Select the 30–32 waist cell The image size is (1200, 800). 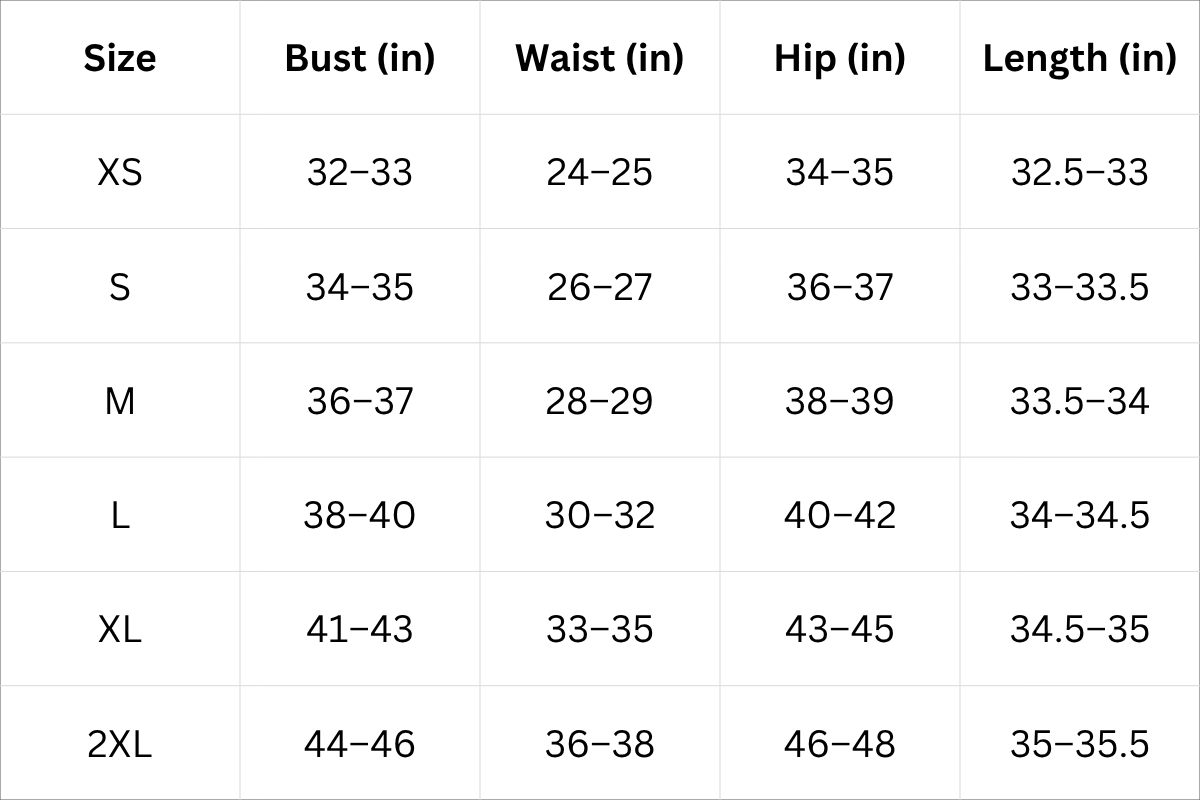click(x=600, y=515)
